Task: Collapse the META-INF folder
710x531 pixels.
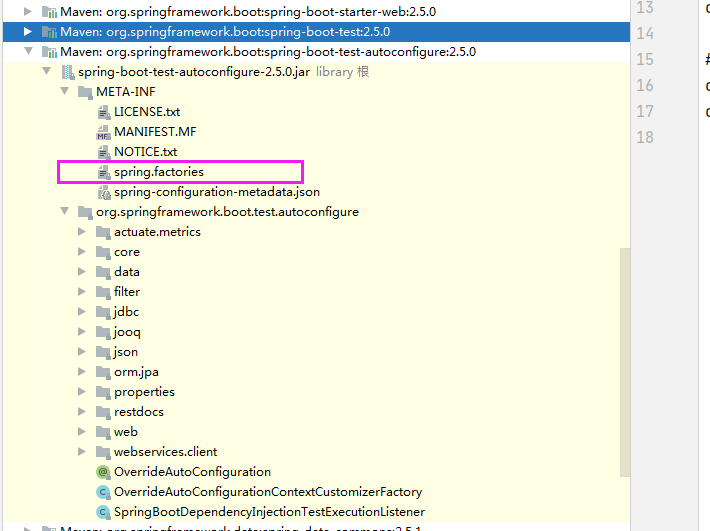Action: [x=64, y=91]
